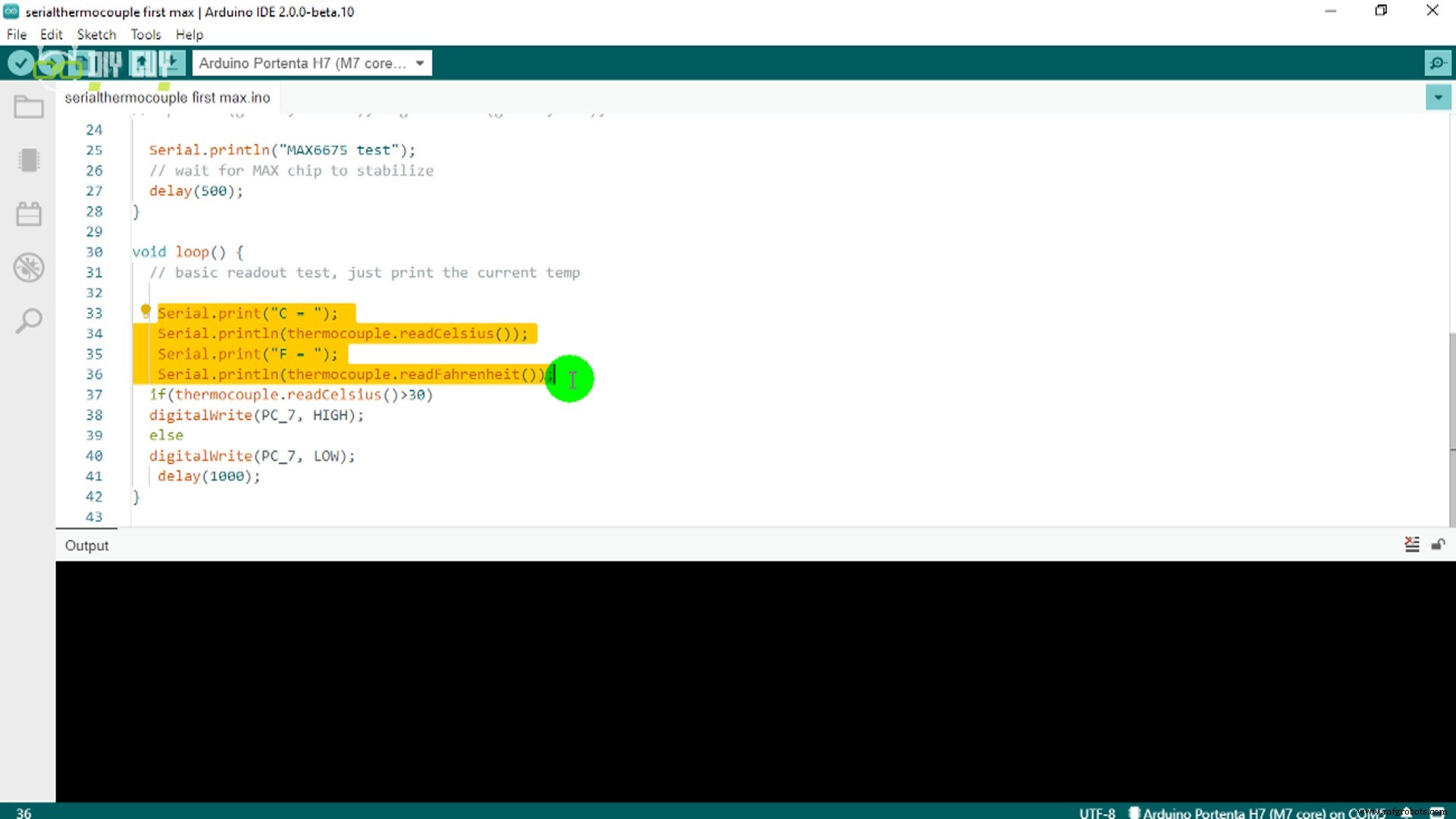1456x819 pixels.
Task: Expand the Output panel header
Action: point(86,545)
